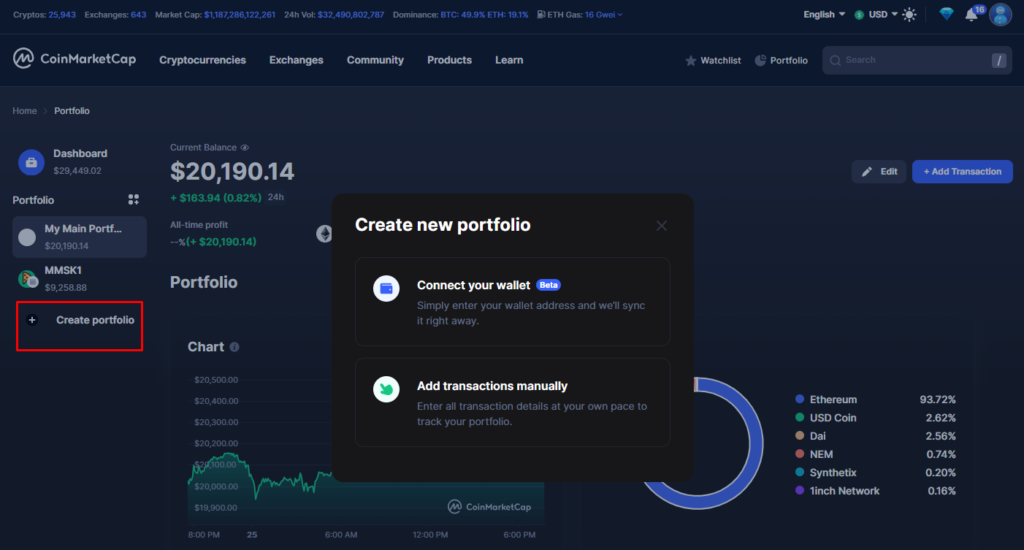1024x550 pixels.
Task: Click the Edit button
Action: point(879,172)
